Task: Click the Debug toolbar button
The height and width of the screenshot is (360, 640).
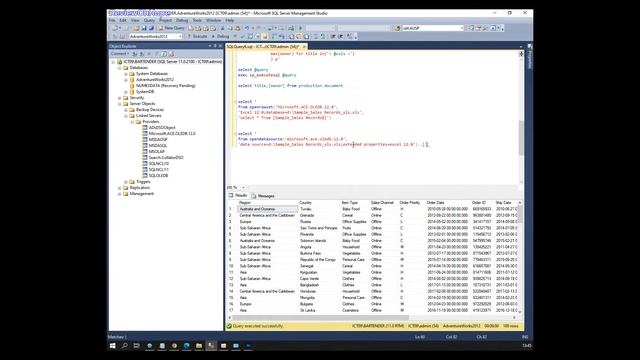Action: point(220,36)
